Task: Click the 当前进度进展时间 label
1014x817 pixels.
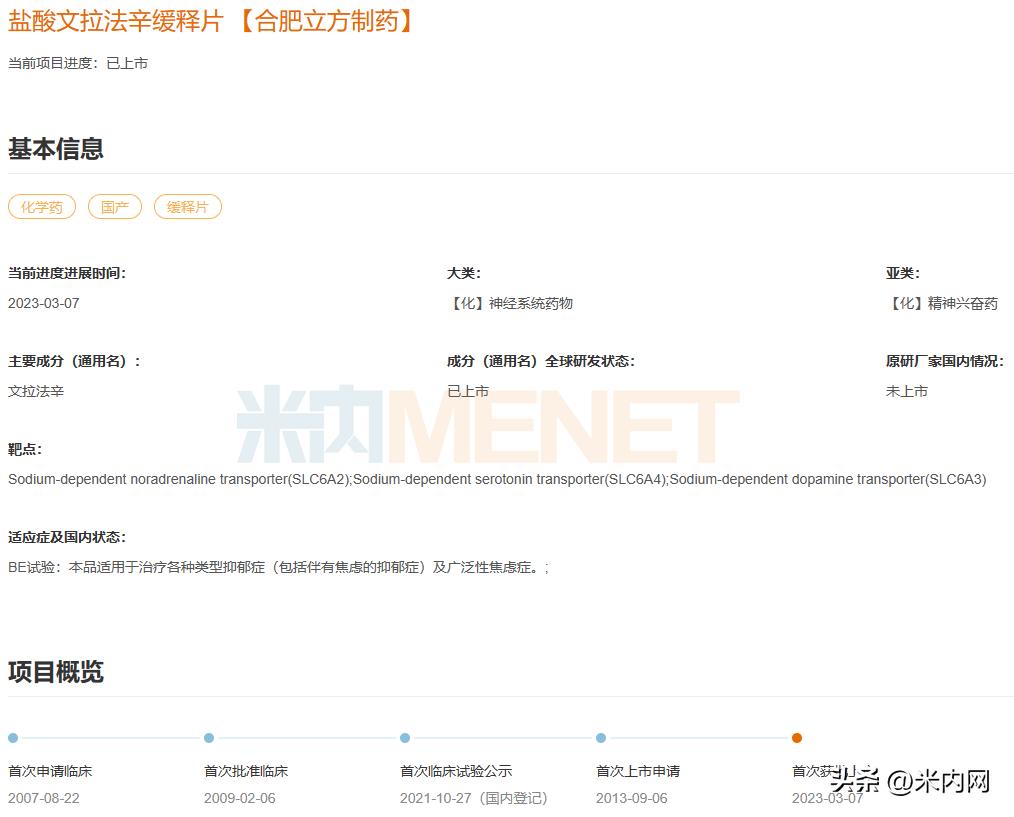Action: (x=67, y=274)
